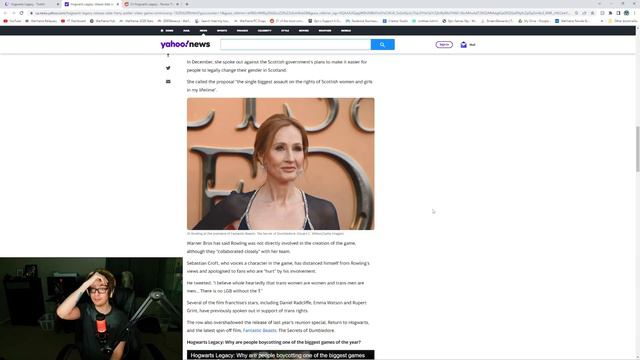Click paragraph starting 'In December, she spoke'

(x=277, y=66)
